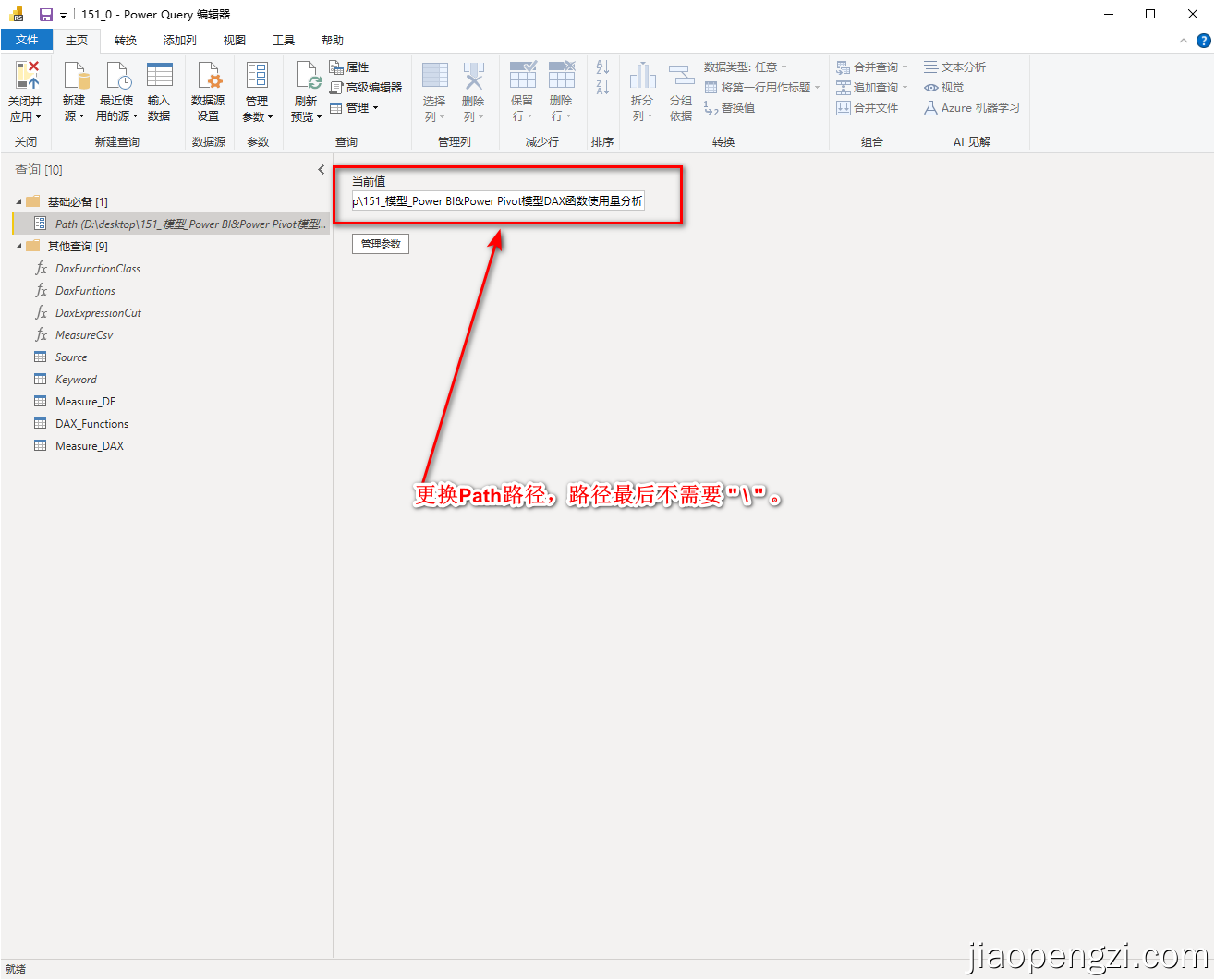Image resolution: width=1215 pixels, height=980 pixels.
Task: Open the Manage (管理) query dropdown
Action: tap(354, 108)
